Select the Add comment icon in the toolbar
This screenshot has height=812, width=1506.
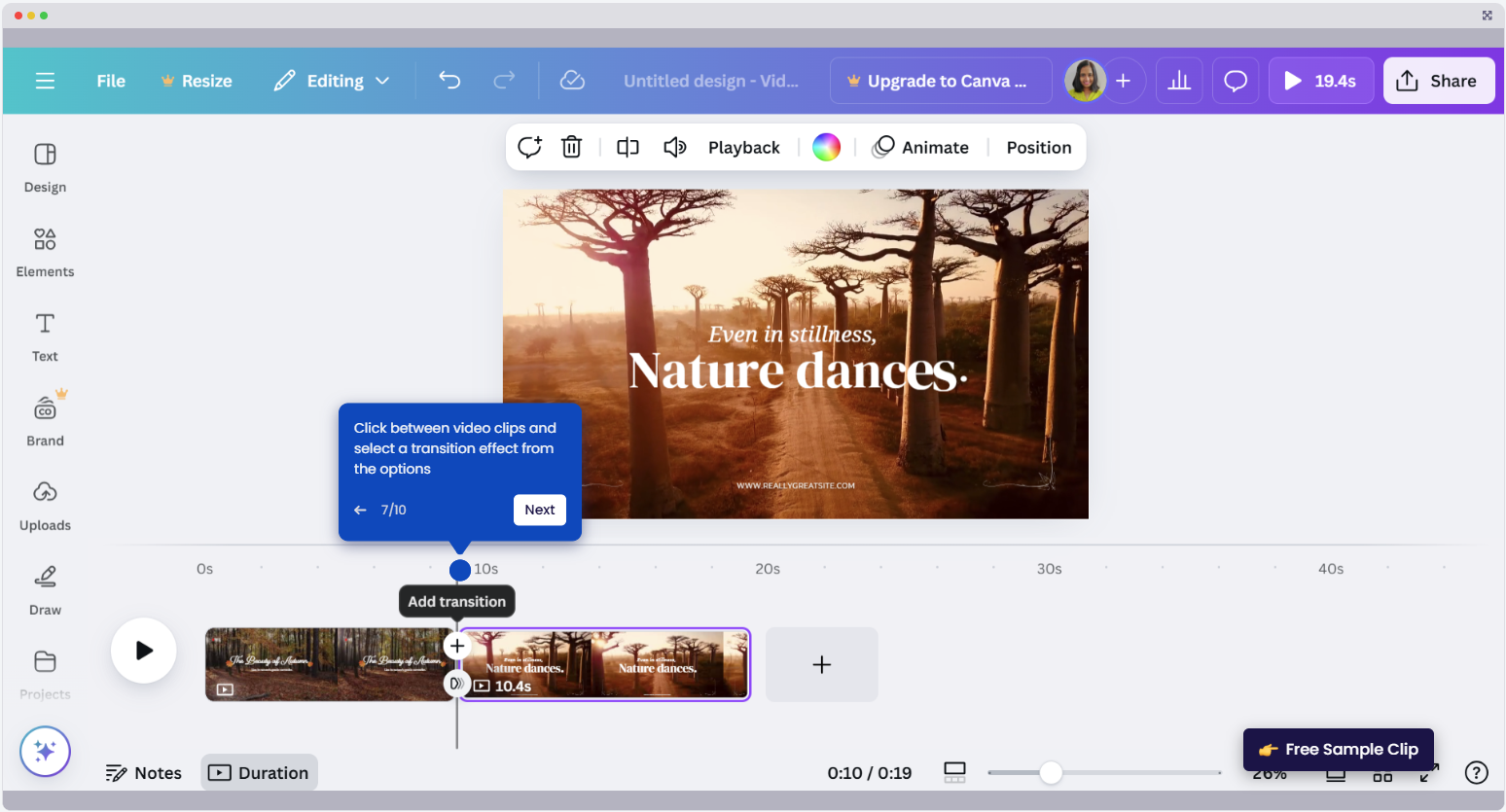click(529, 147)
